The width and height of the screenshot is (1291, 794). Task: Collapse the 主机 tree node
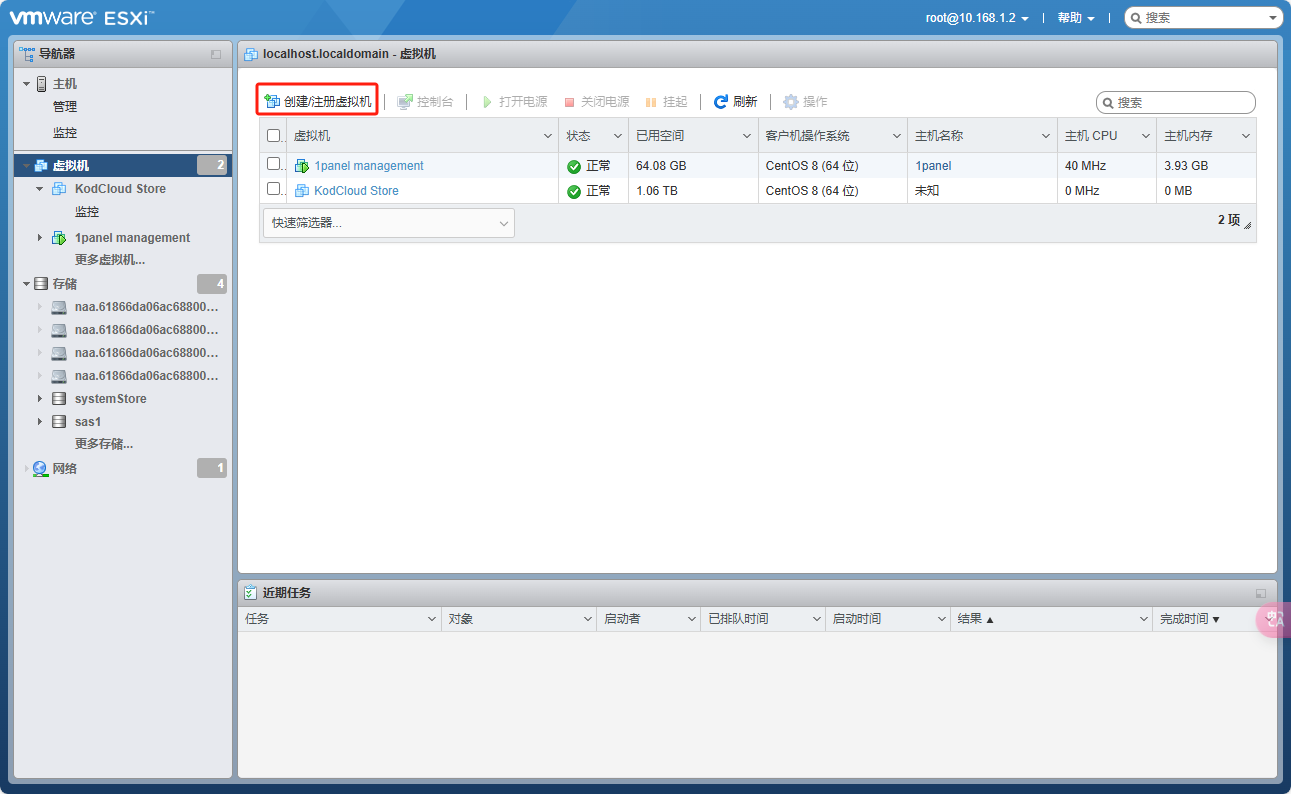coord(27,84)
